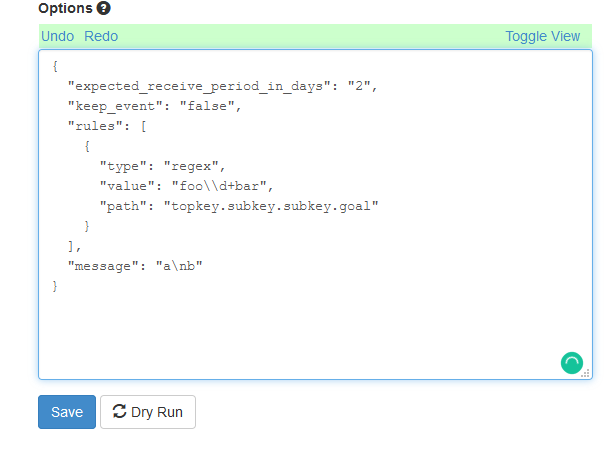This screenshot has width=616, height=453.
Task: Click the "a\nb" message value
Action: point(179,266)
